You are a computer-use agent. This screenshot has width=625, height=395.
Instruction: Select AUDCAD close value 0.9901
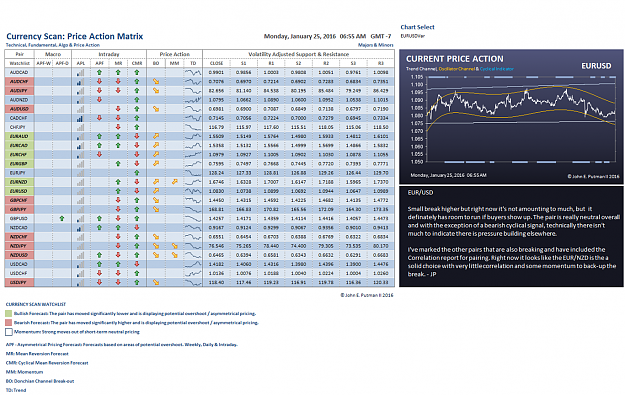[216, 72]
